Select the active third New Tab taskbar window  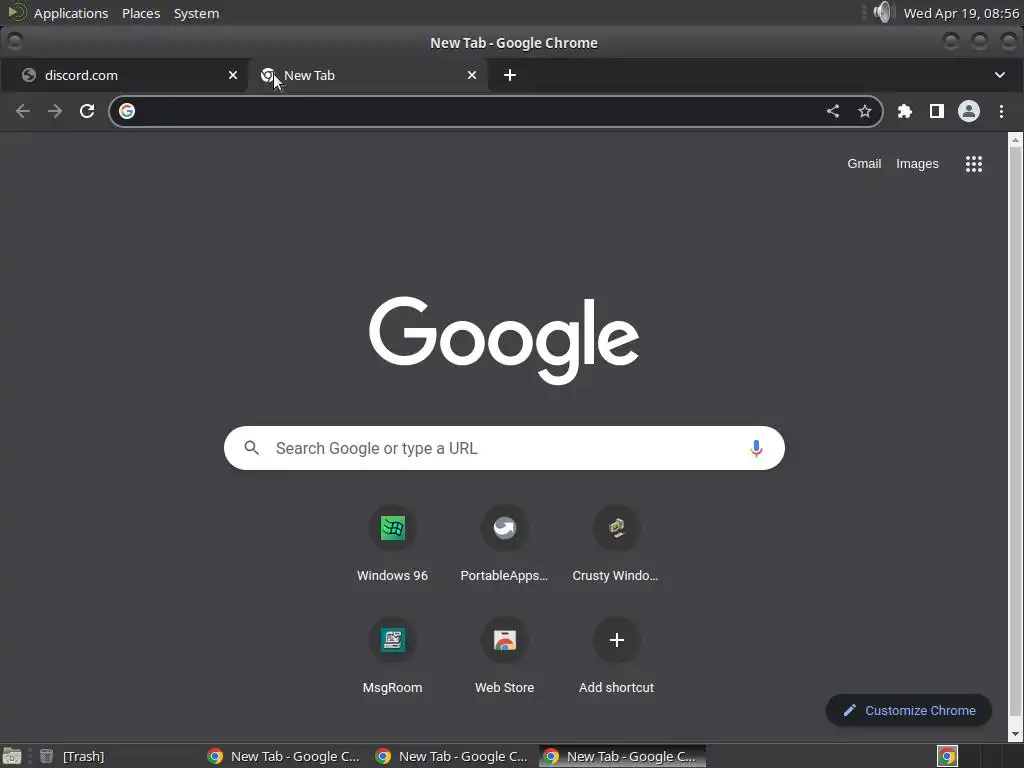click(622, 756)
